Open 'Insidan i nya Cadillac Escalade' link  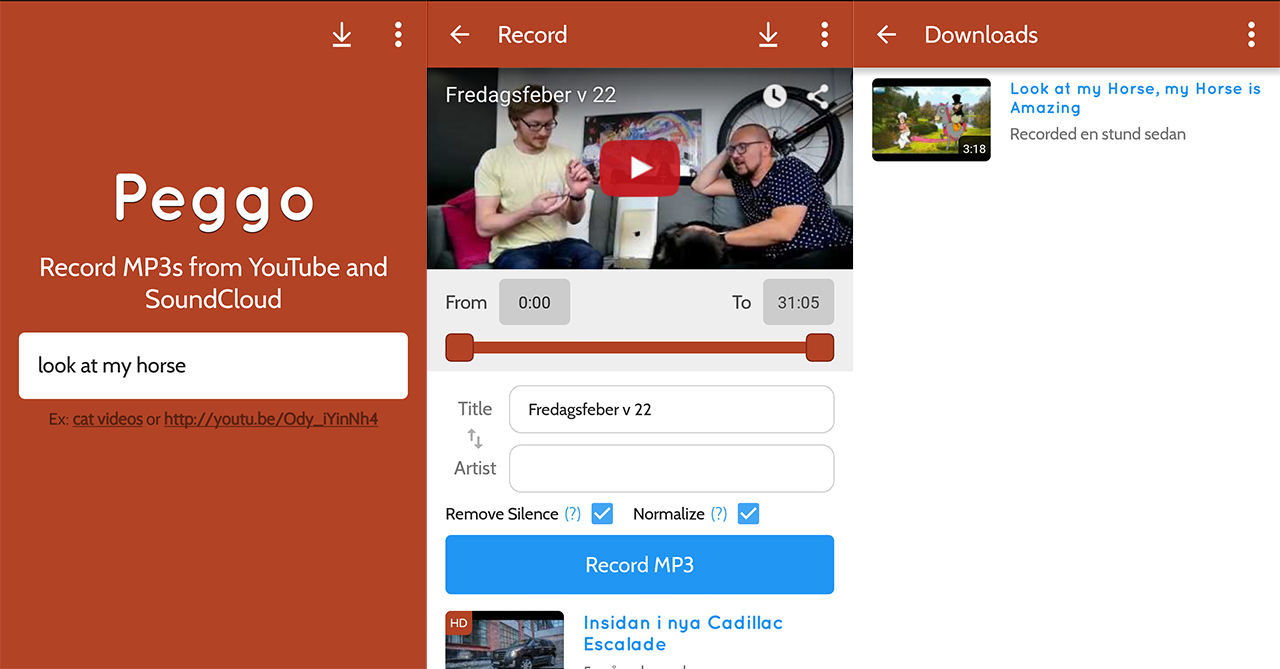[683, 633]
